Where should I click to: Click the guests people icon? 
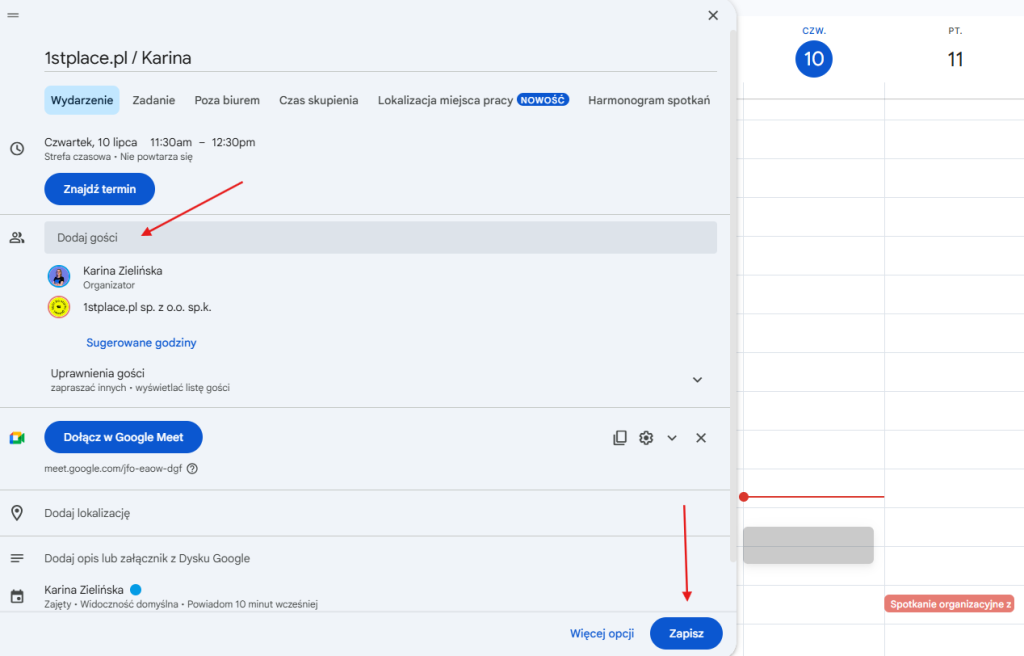(x=17, y=238)
